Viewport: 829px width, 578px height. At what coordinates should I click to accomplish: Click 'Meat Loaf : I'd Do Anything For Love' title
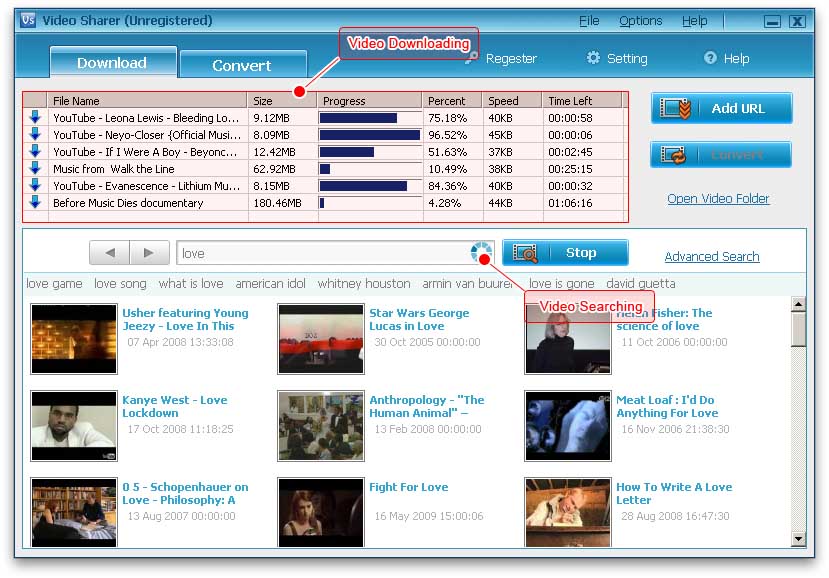[x=667, y=406]
